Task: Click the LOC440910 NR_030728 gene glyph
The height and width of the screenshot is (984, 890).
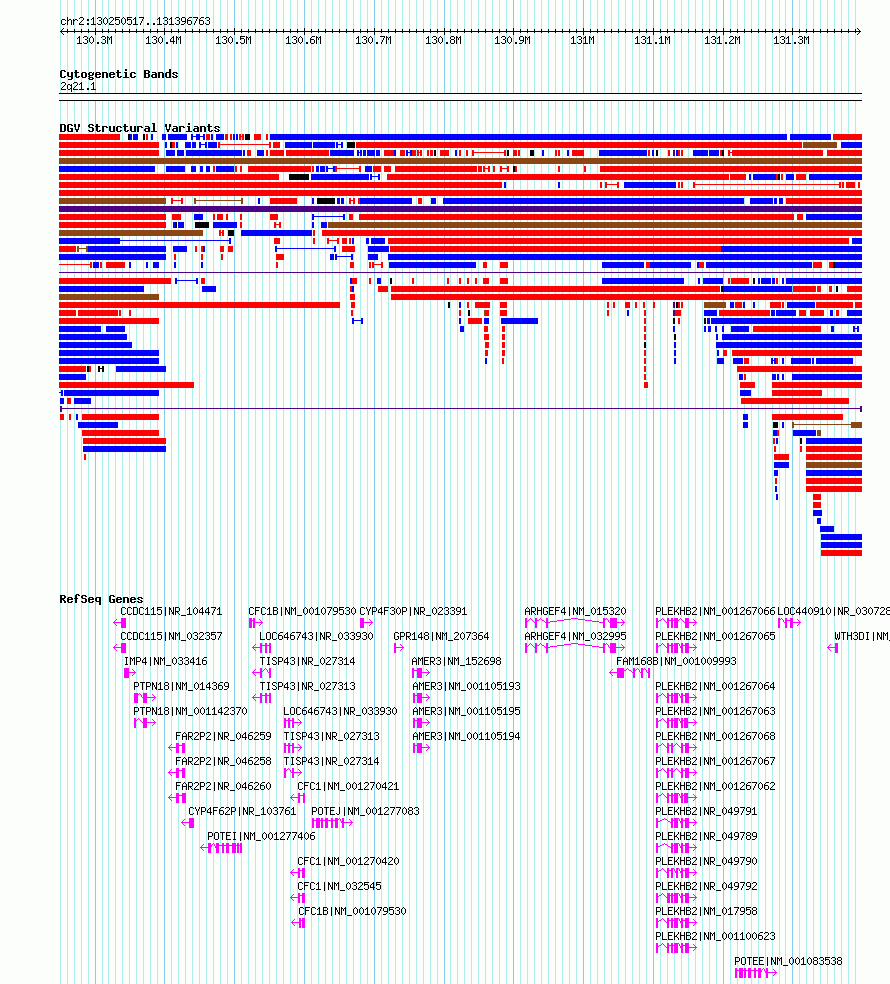Action: pyautogui.click(x=789, y=623)
